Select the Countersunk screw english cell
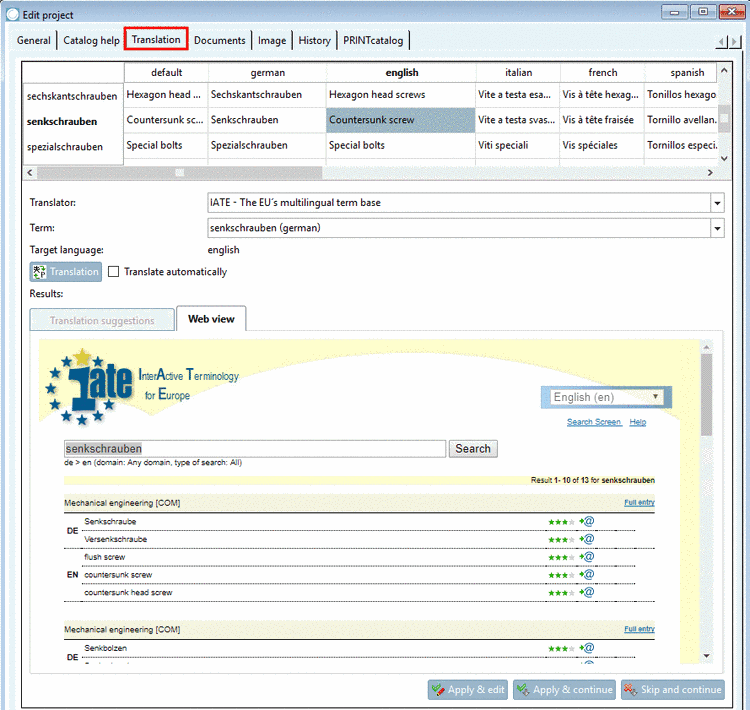750x710 pixels. (x=401, y=120)
